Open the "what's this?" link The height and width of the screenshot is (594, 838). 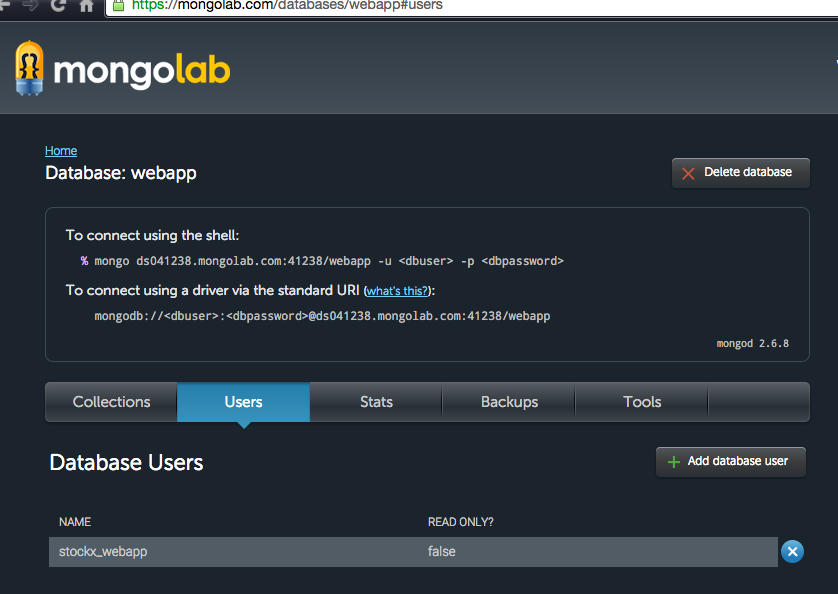[x=397, y=291]
